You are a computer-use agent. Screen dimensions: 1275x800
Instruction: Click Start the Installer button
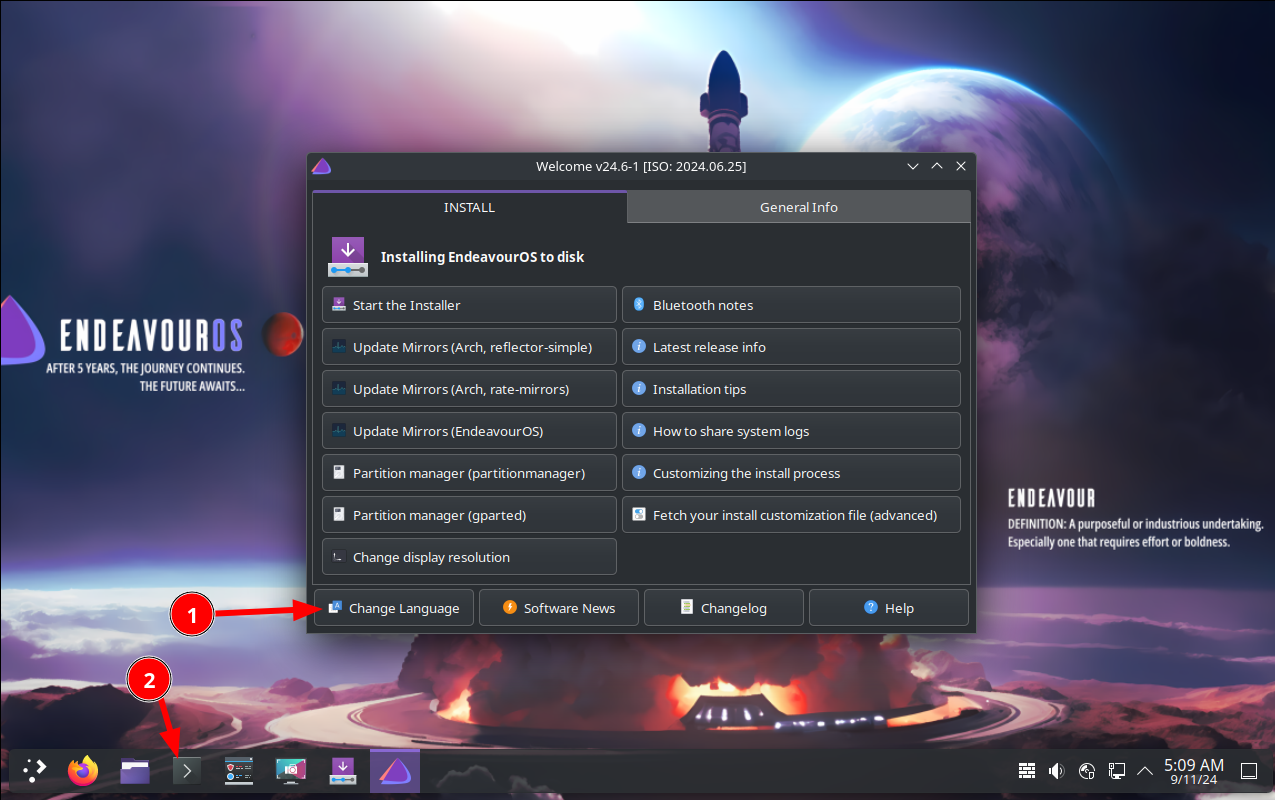point(469,305)
